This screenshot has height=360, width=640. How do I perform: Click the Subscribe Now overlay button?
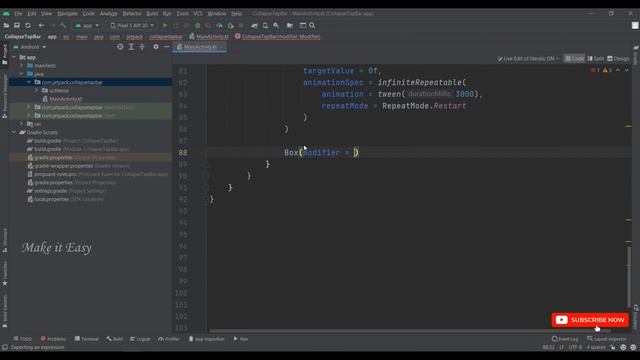[590, 320]
